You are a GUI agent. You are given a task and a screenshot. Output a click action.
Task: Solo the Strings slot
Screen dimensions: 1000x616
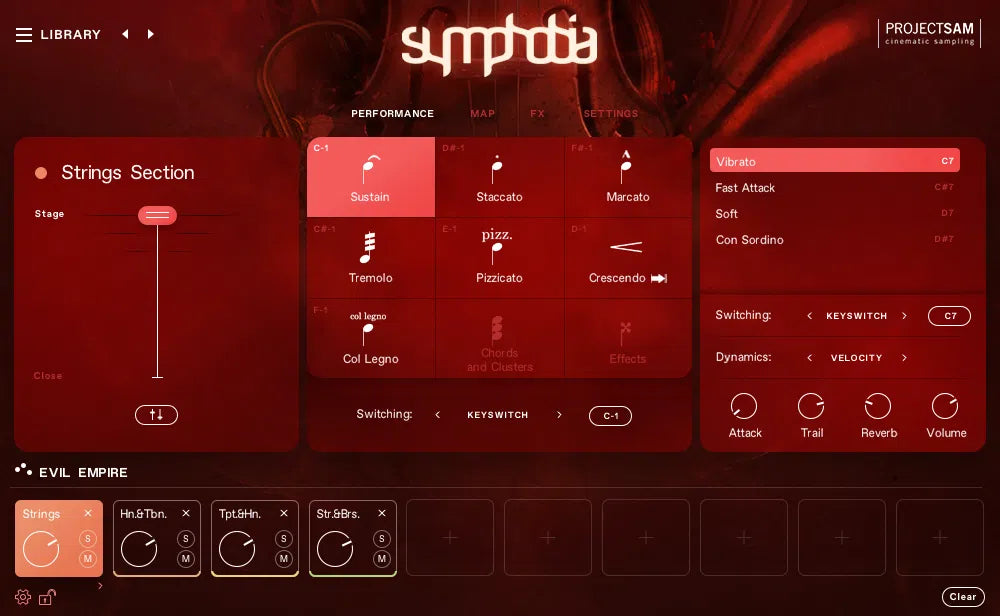87,538
